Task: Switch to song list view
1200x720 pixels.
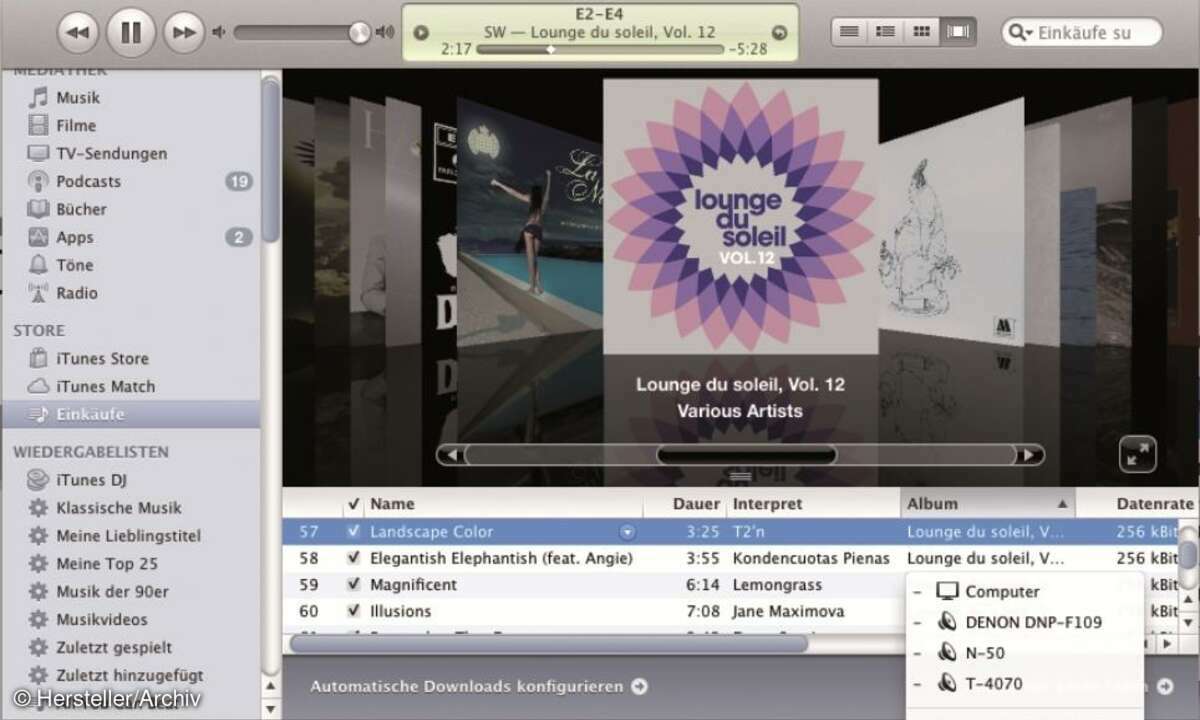Action: tap(849, 32)
